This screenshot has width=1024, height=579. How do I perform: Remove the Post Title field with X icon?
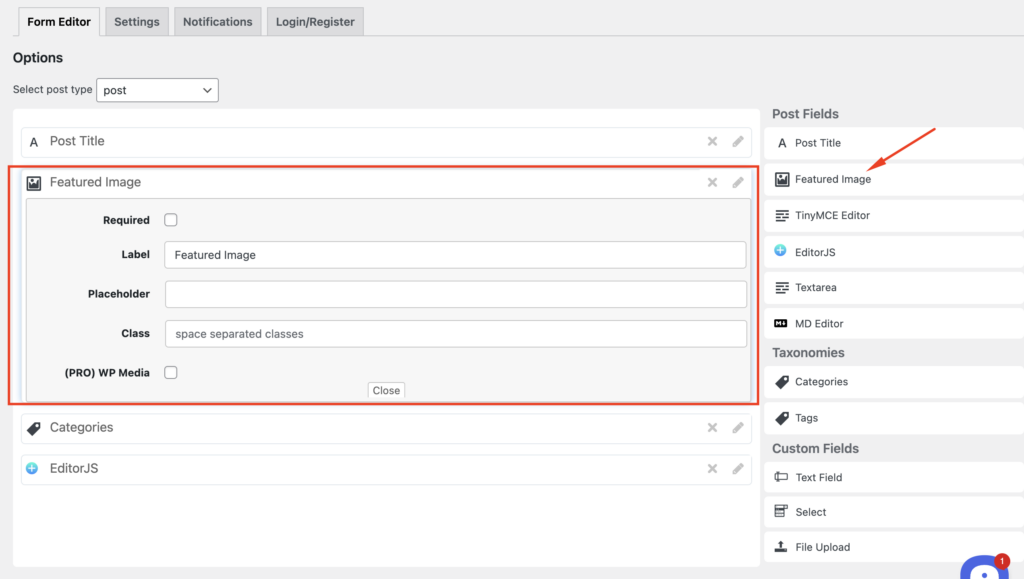pos(712,142)
